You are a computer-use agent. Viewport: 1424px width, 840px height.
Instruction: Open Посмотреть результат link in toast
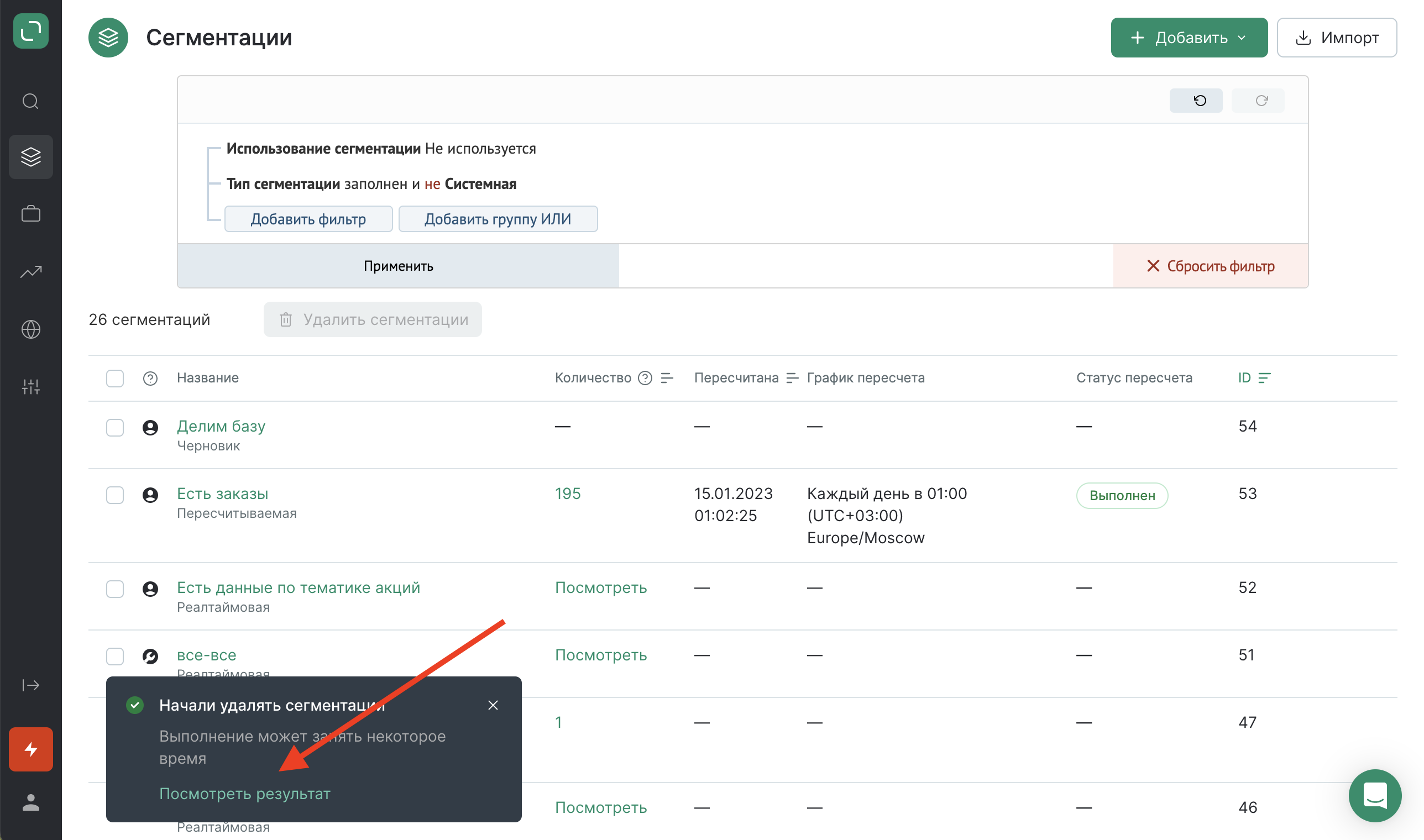point(244,794)
